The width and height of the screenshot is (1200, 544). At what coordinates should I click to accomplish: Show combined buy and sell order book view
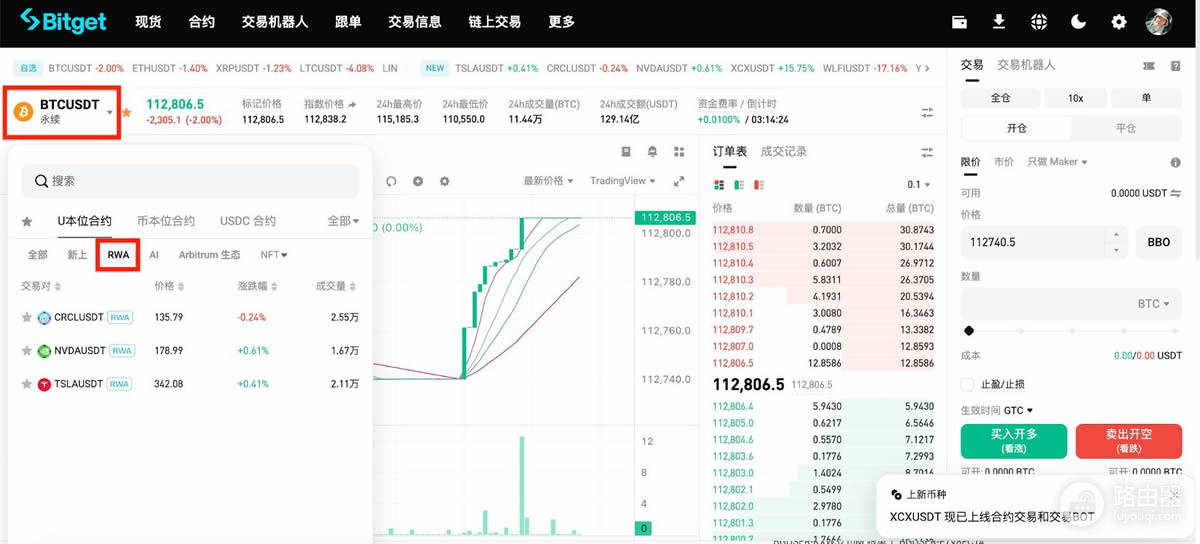pyautogui.click(x=718, y=185)
